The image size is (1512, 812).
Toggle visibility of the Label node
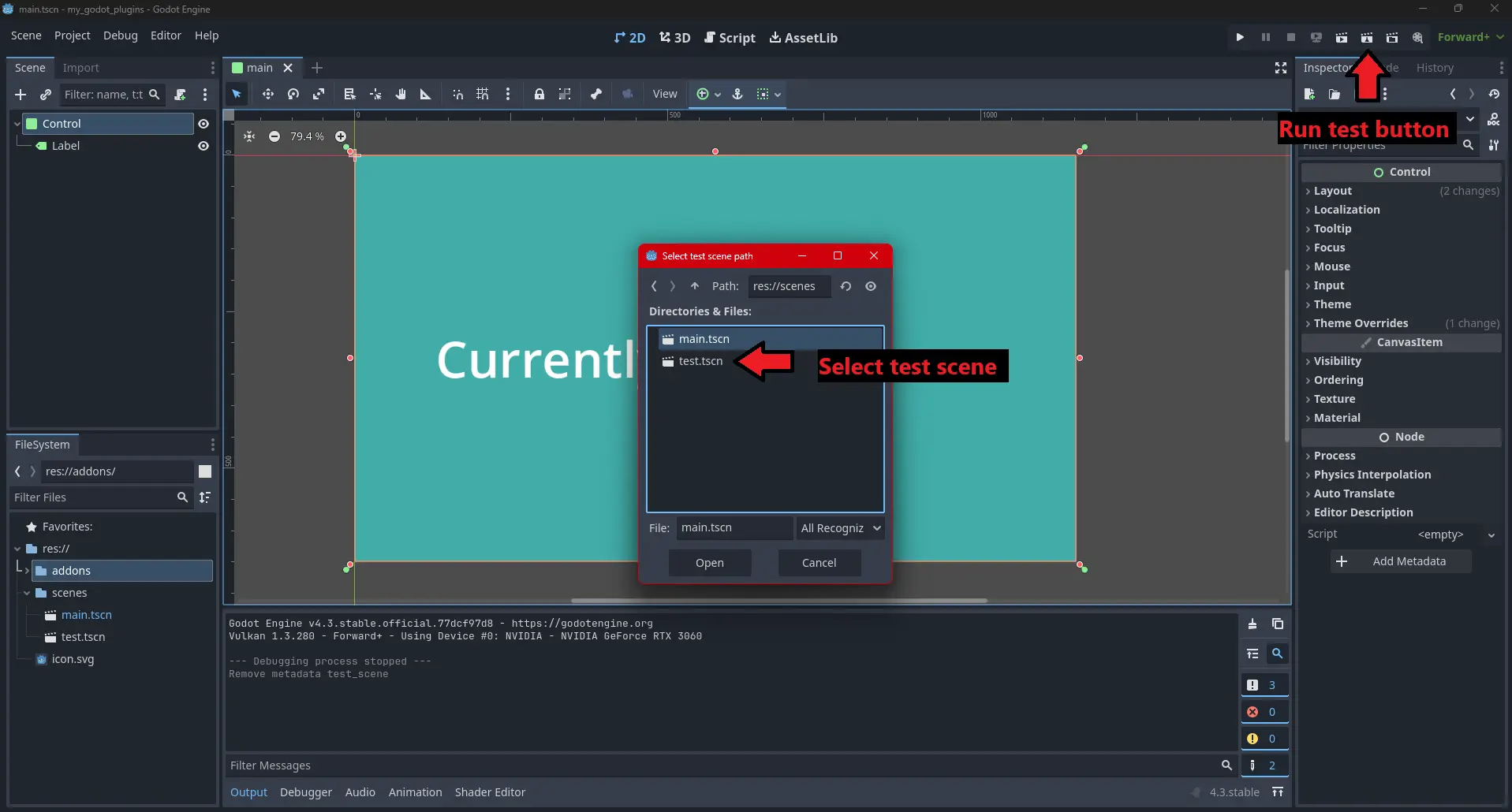click(x=203, y=146)
